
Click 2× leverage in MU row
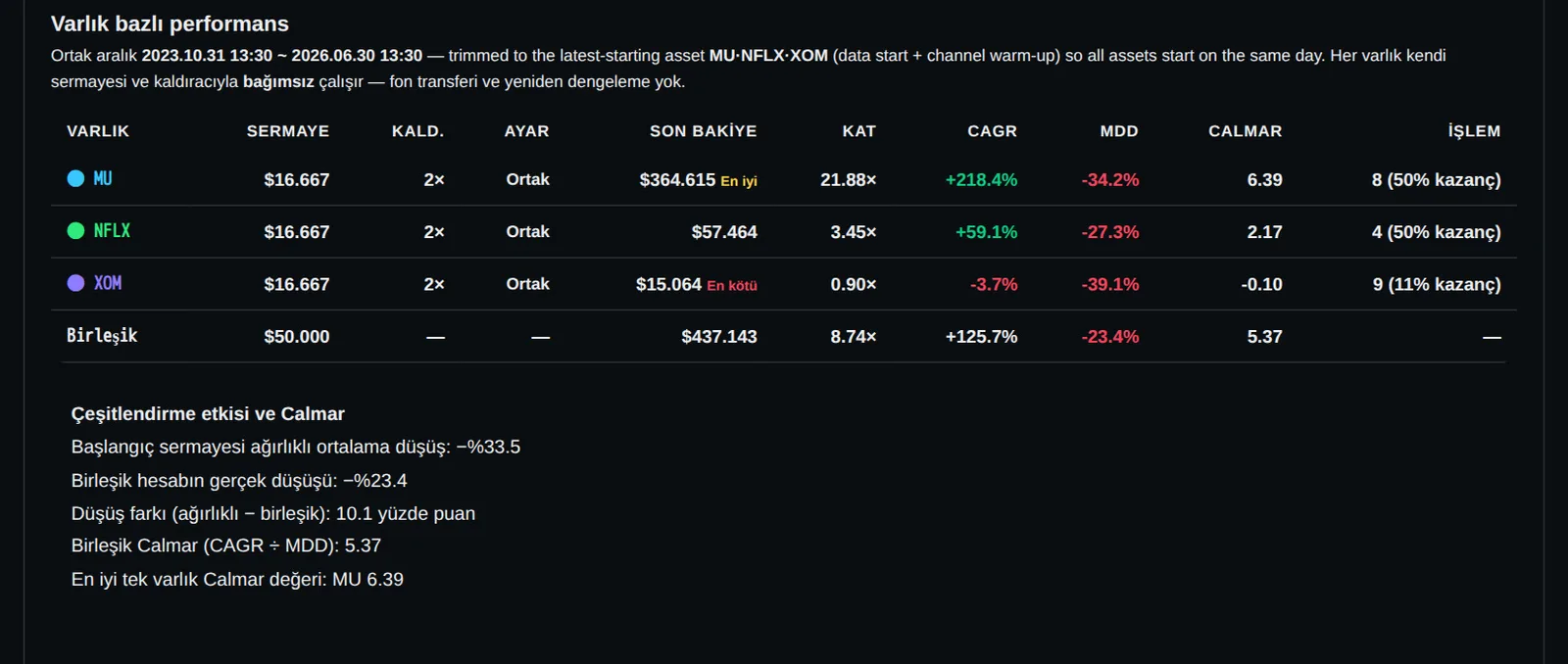click(434, 180)
